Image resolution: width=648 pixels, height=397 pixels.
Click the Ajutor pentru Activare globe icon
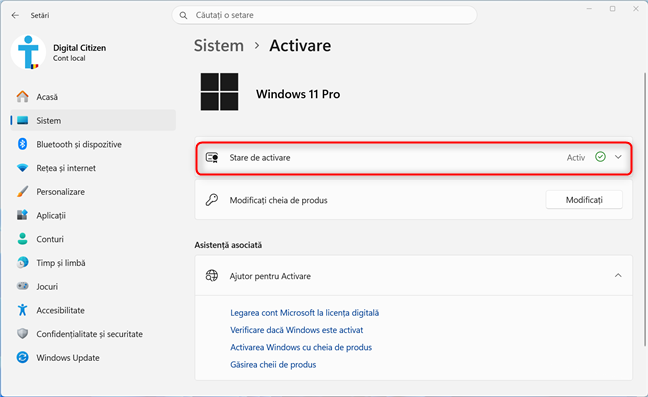tap(212, 276)
